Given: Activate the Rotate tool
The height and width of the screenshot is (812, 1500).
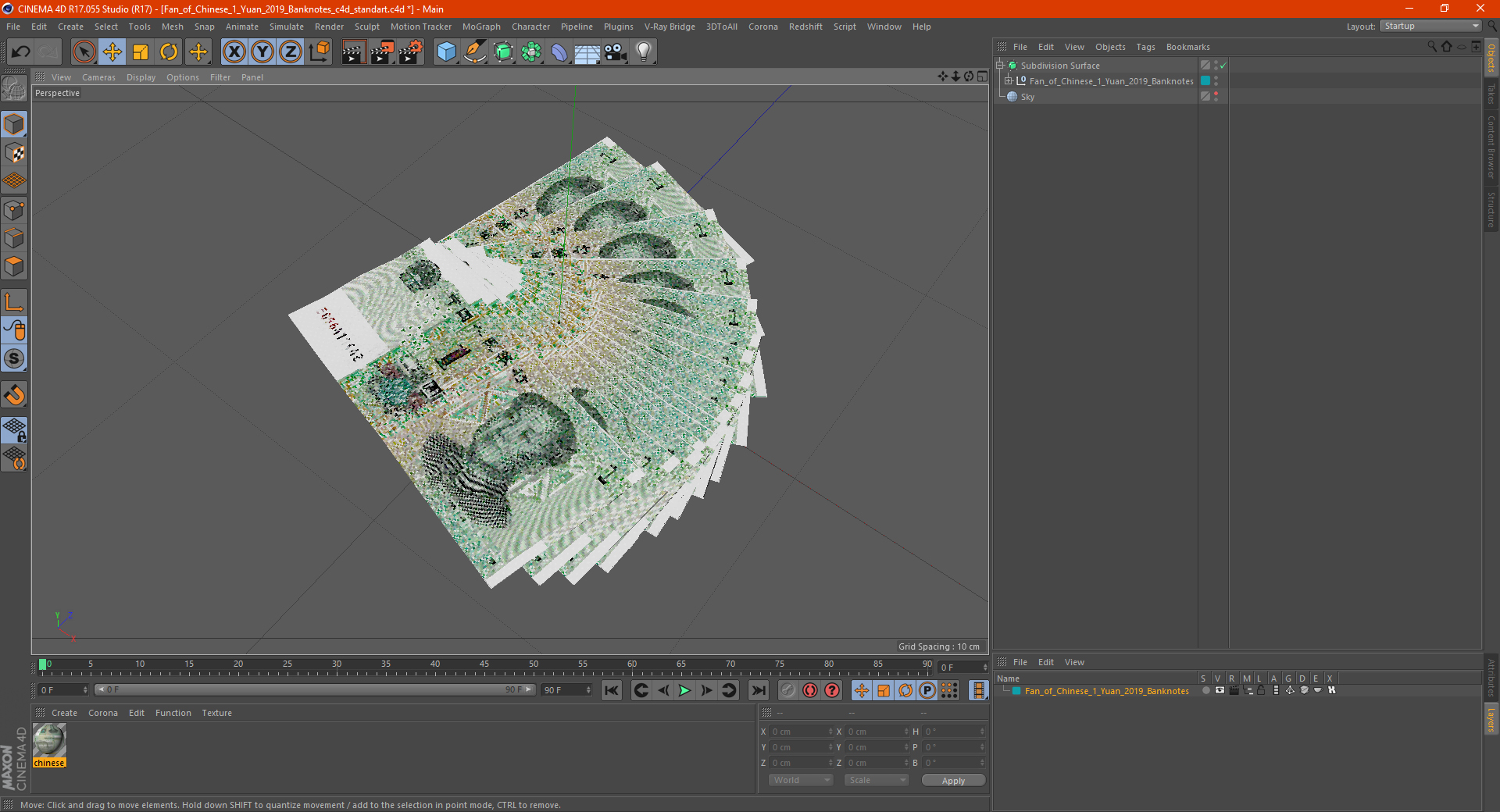Looking at the screenshot, I should click(169, 52).
